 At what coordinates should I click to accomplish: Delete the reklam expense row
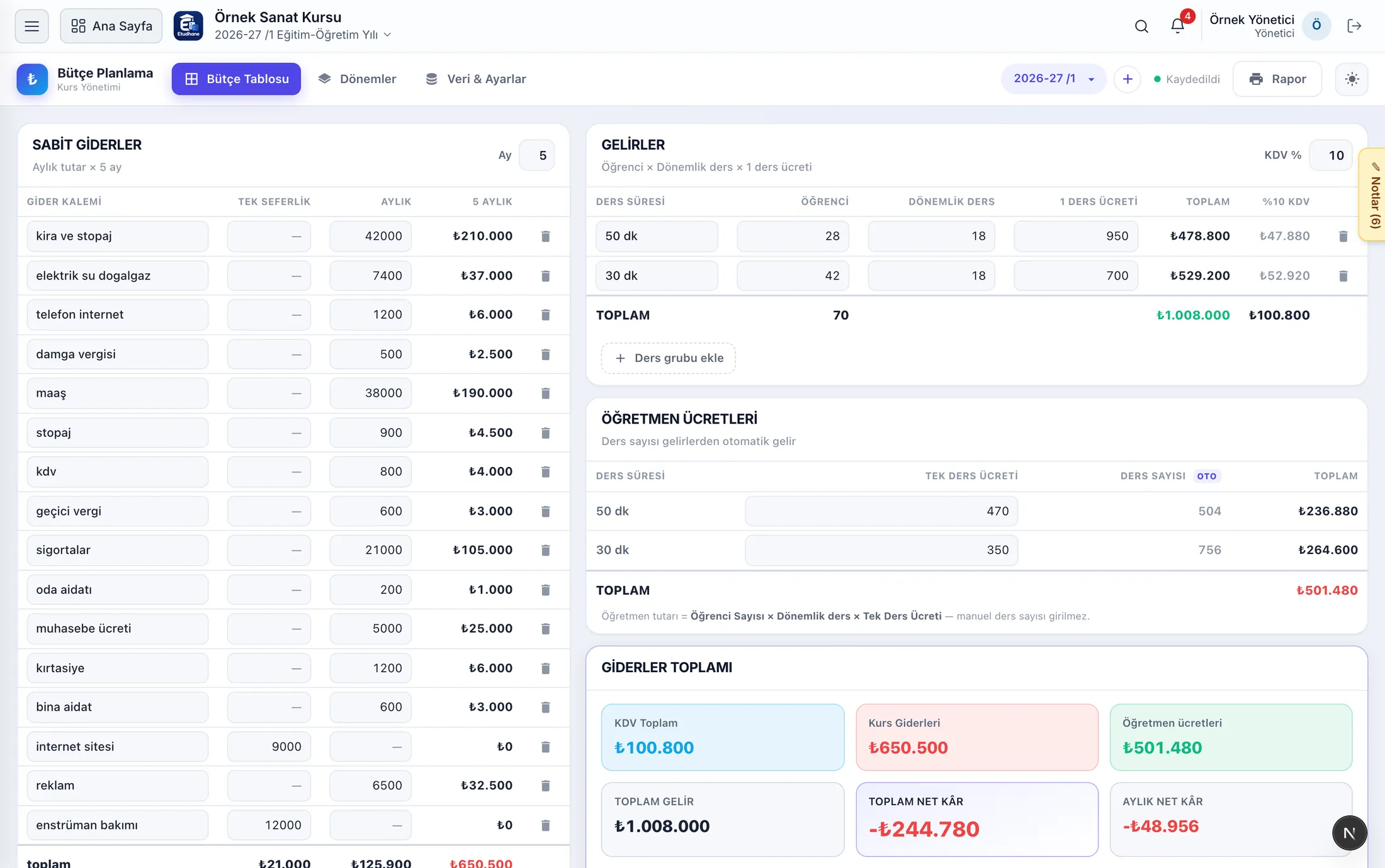[x=545, y=786]
